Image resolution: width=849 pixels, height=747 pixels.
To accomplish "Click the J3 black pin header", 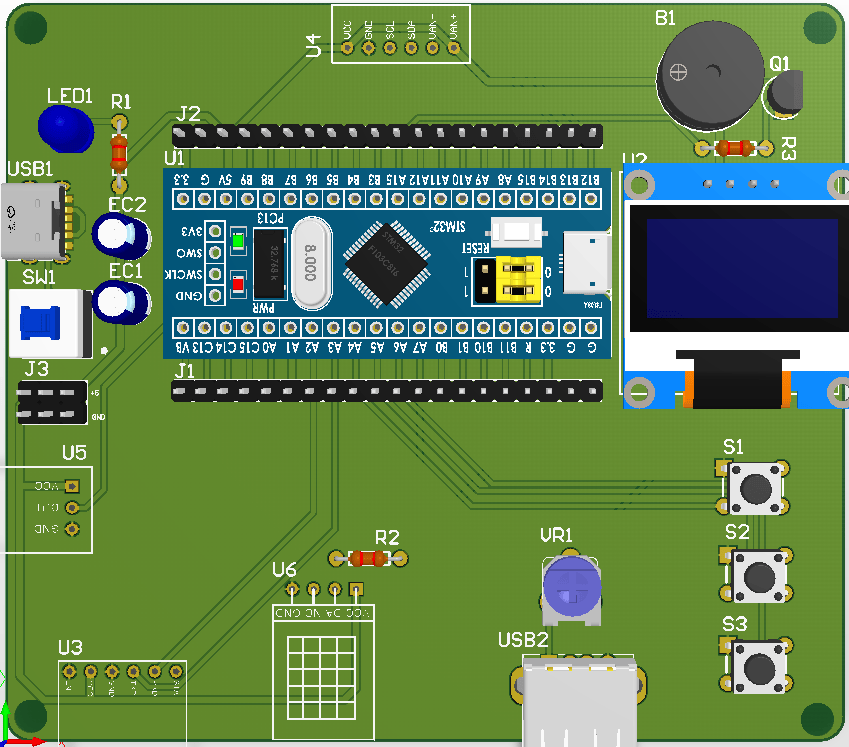I will coord(52,403).
